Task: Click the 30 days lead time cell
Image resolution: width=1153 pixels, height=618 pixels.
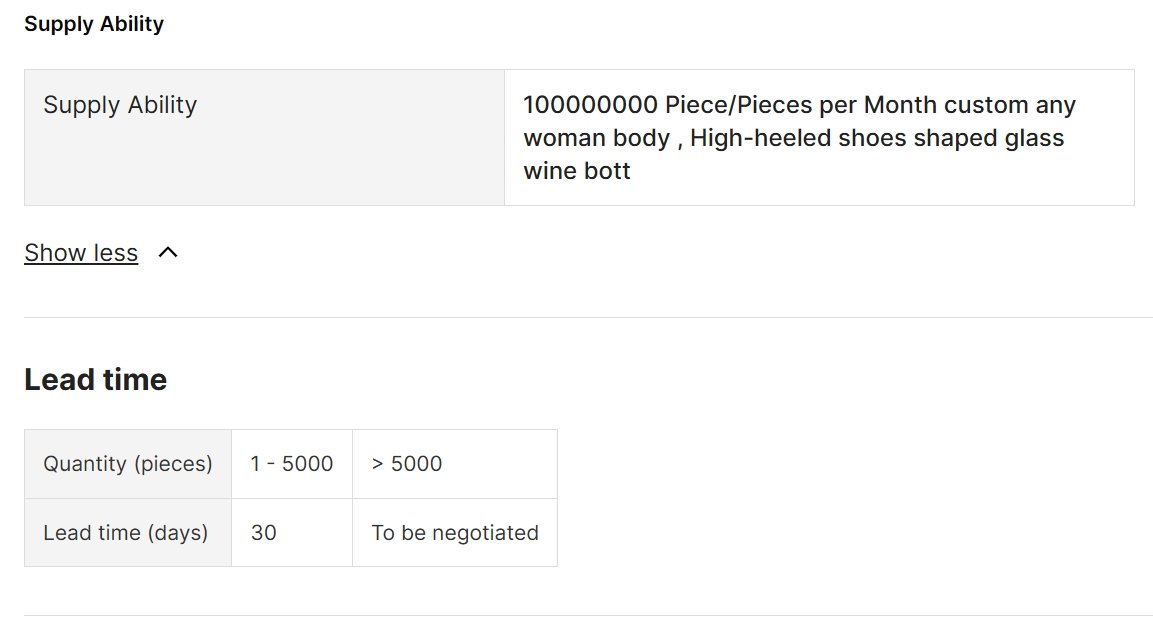Action: (292, 533)
